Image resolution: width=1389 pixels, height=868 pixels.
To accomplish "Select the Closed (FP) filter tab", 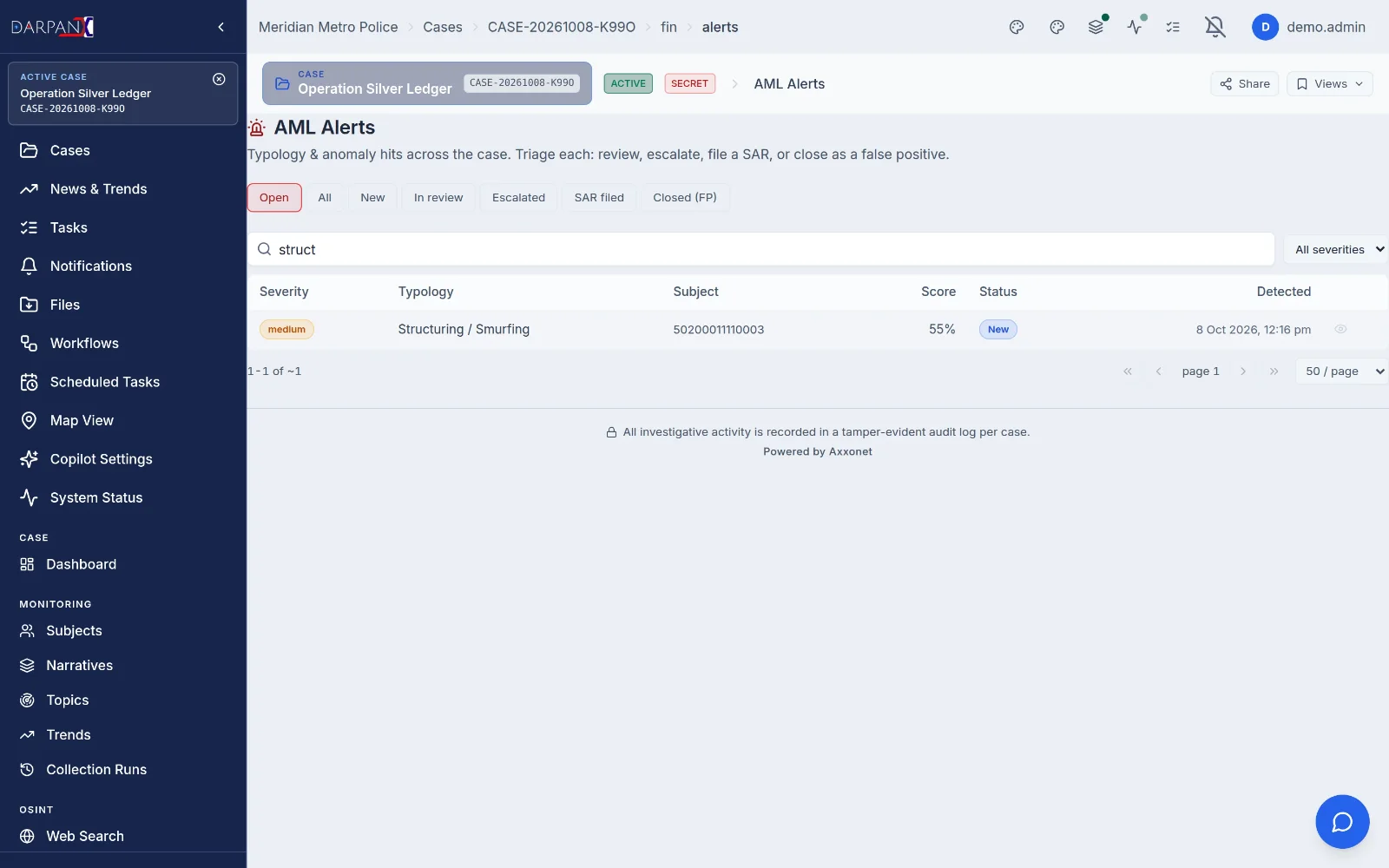I will click(685, 198).
